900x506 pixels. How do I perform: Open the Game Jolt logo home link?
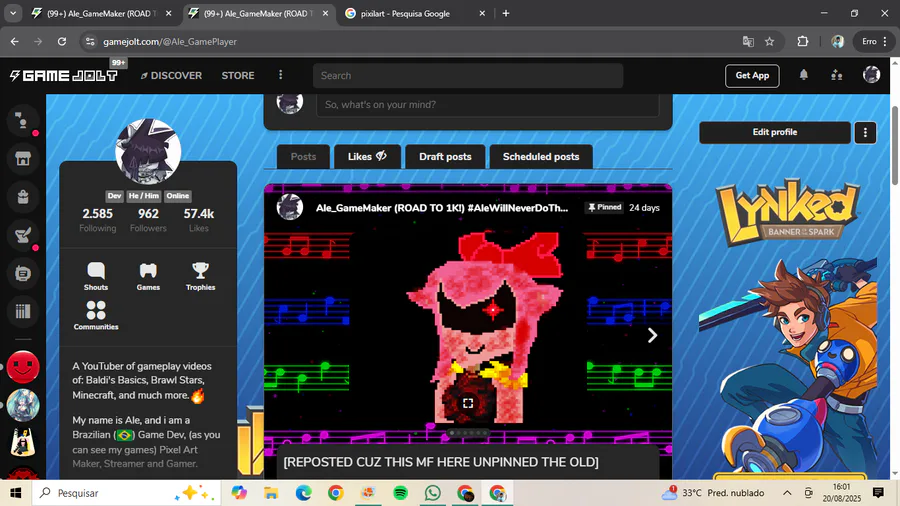click(x=64, y=76)
